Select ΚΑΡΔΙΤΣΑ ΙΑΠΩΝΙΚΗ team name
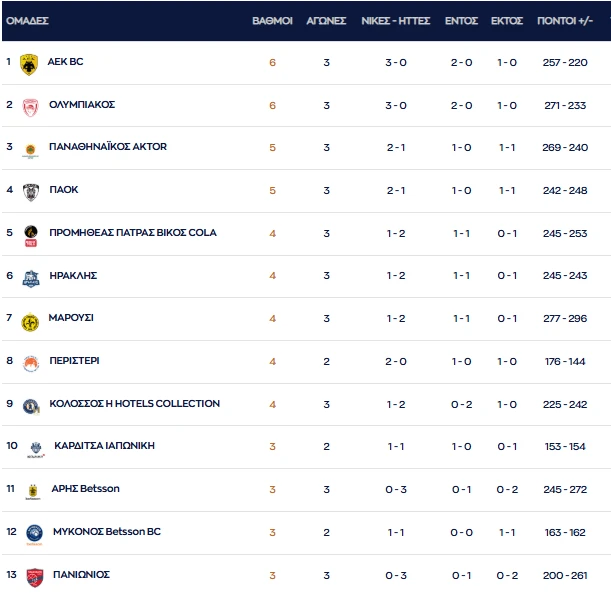This screenshot has height=596, width=611. coord(104,446)
